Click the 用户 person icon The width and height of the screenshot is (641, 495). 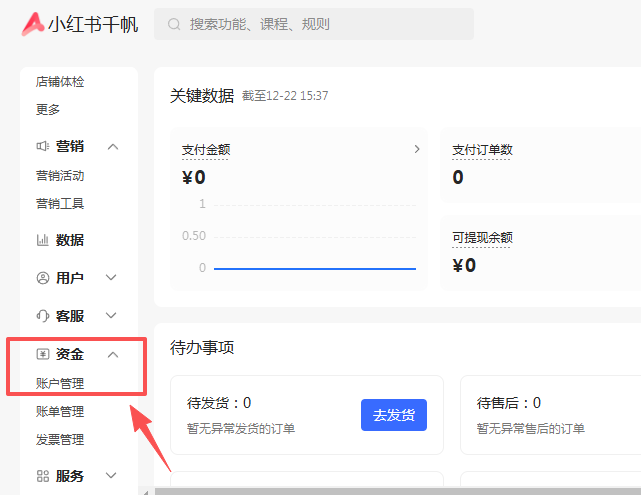coord(43,278)
